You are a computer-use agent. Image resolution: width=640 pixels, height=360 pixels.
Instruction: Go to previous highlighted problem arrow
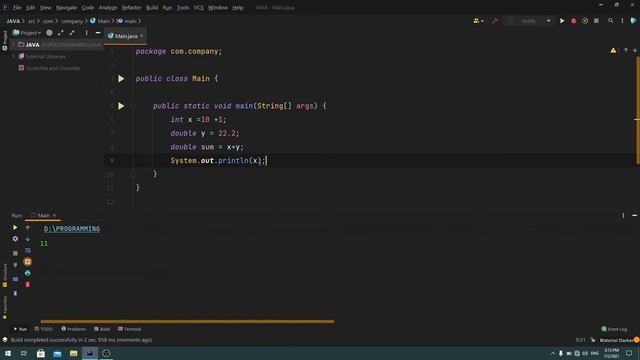pyautogui.click(x=626, y=51)
